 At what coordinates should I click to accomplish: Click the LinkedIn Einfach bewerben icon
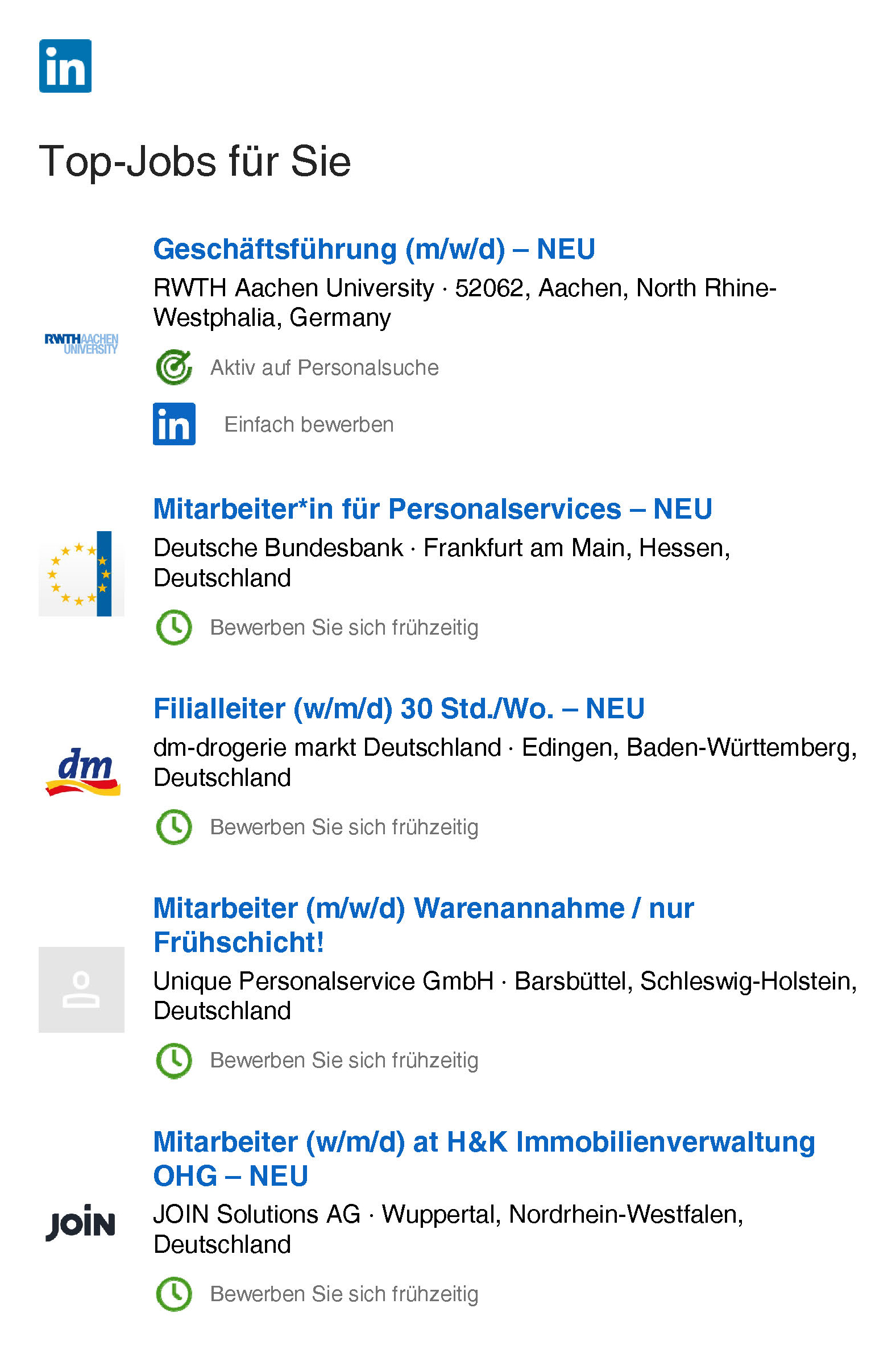click(x=174, y=424)
